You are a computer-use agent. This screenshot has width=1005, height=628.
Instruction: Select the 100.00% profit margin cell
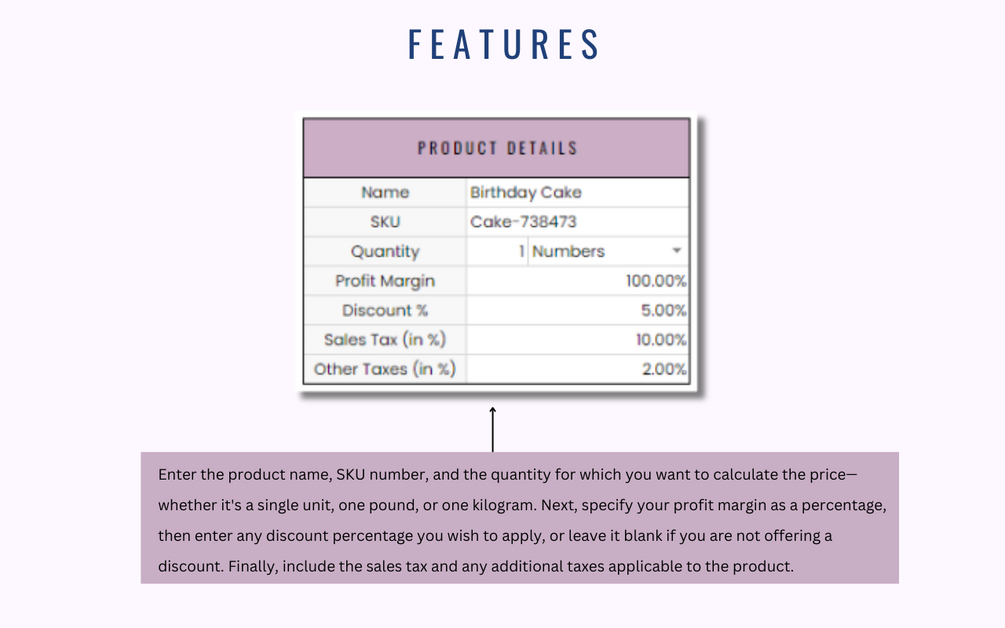pos(577,281)
